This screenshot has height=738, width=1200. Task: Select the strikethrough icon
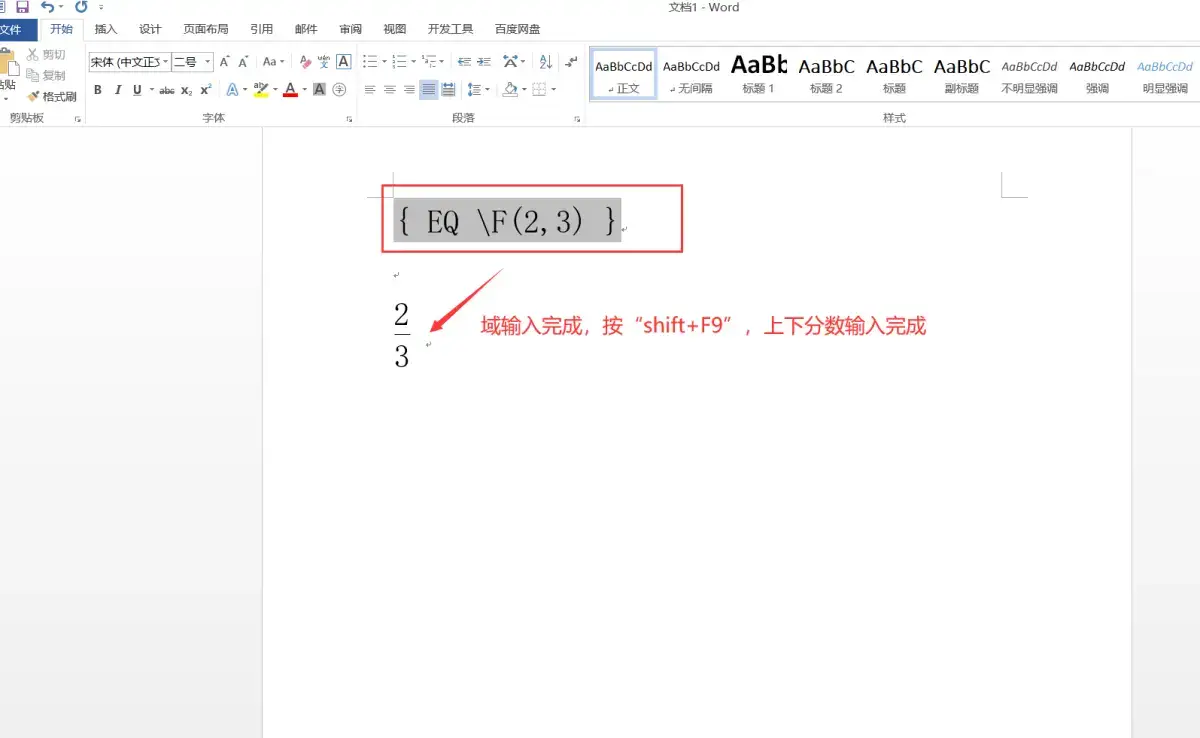pyautogui.click(x=167, y=89)
